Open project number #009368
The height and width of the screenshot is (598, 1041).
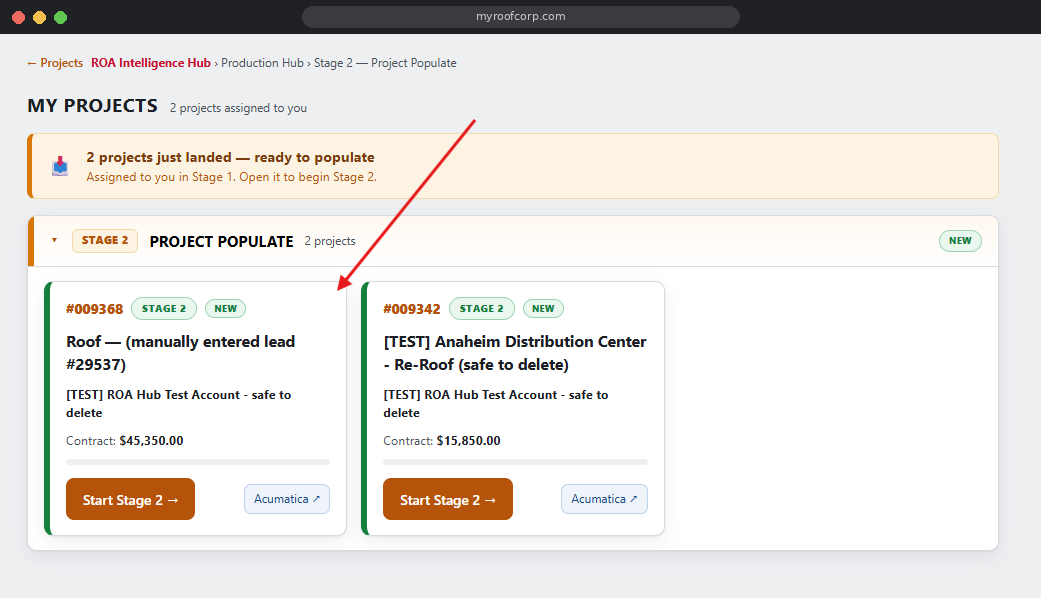pos(94,309)
